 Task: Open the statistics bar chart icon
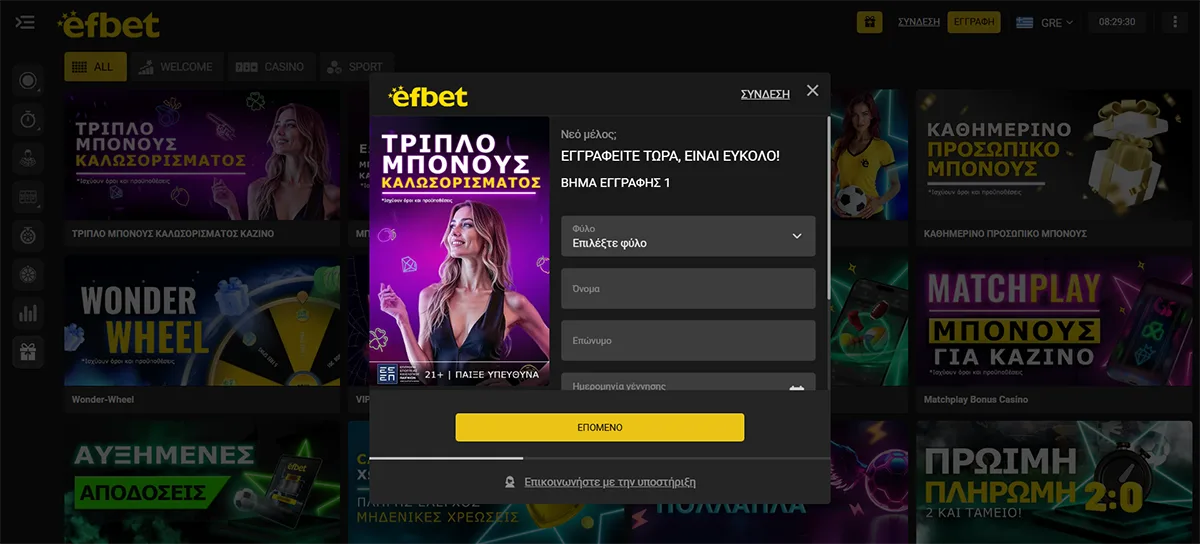(x=28, y=313)
